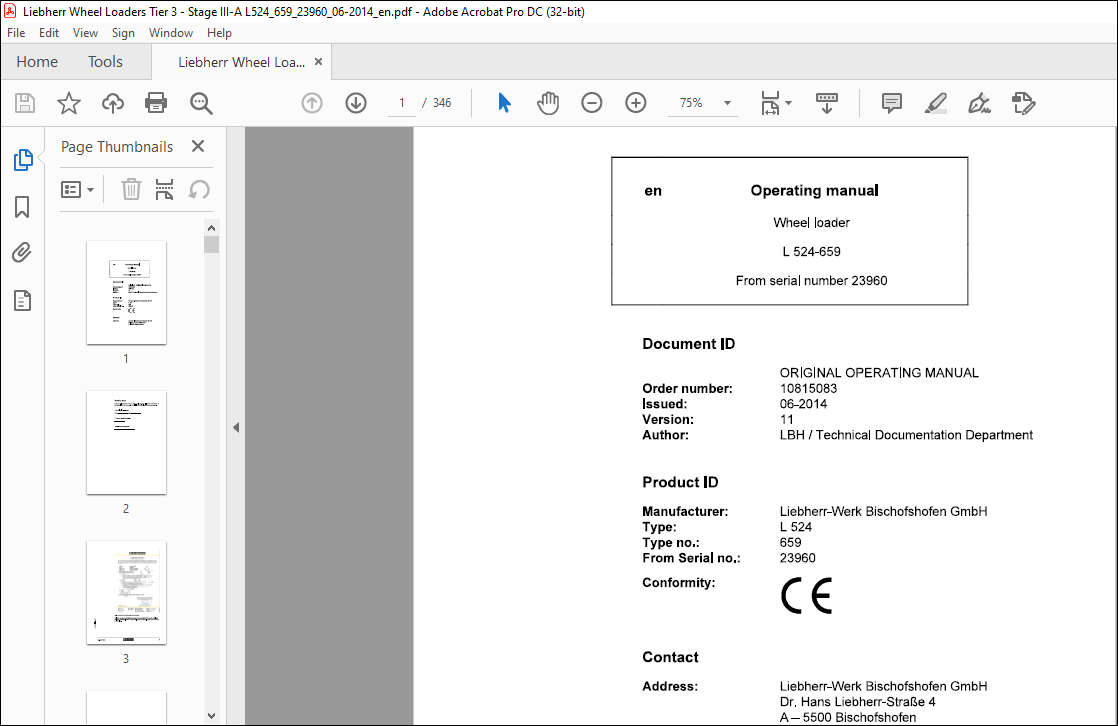This screenshot has height=726, width=1118.
Task: Click the Save file icon
Action: click(25, 103)
